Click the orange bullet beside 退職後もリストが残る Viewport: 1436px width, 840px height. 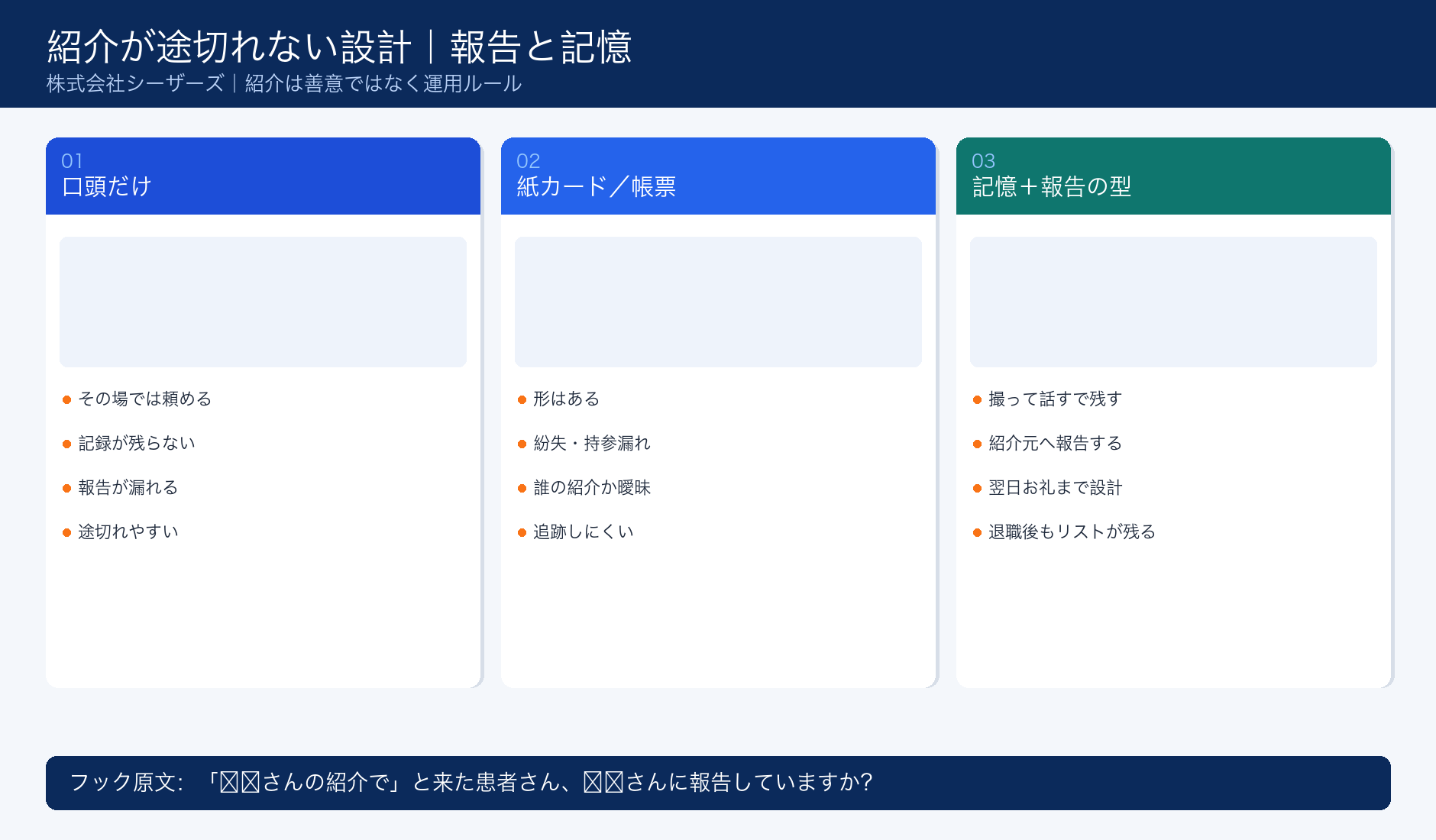coord(977,532)
